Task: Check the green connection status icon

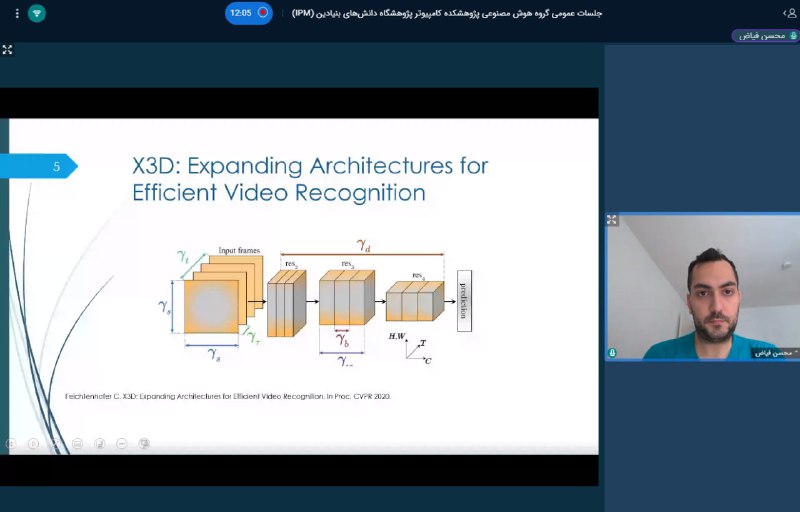Action: (37, 13)
